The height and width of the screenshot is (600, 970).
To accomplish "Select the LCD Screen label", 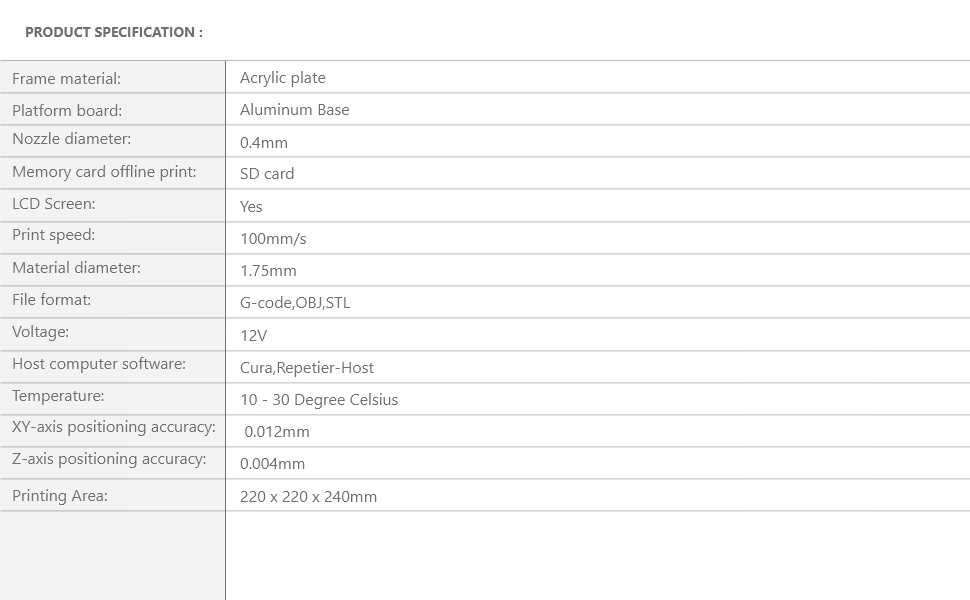I will coord(54,204).
